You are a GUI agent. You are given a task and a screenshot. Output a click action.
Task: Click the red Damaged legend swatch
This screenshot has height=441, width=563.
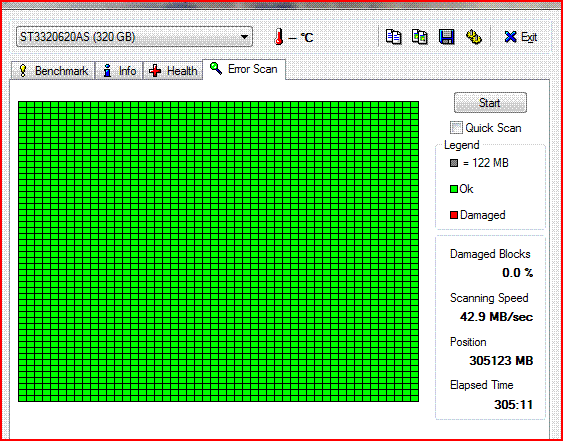tap(454, 215)
